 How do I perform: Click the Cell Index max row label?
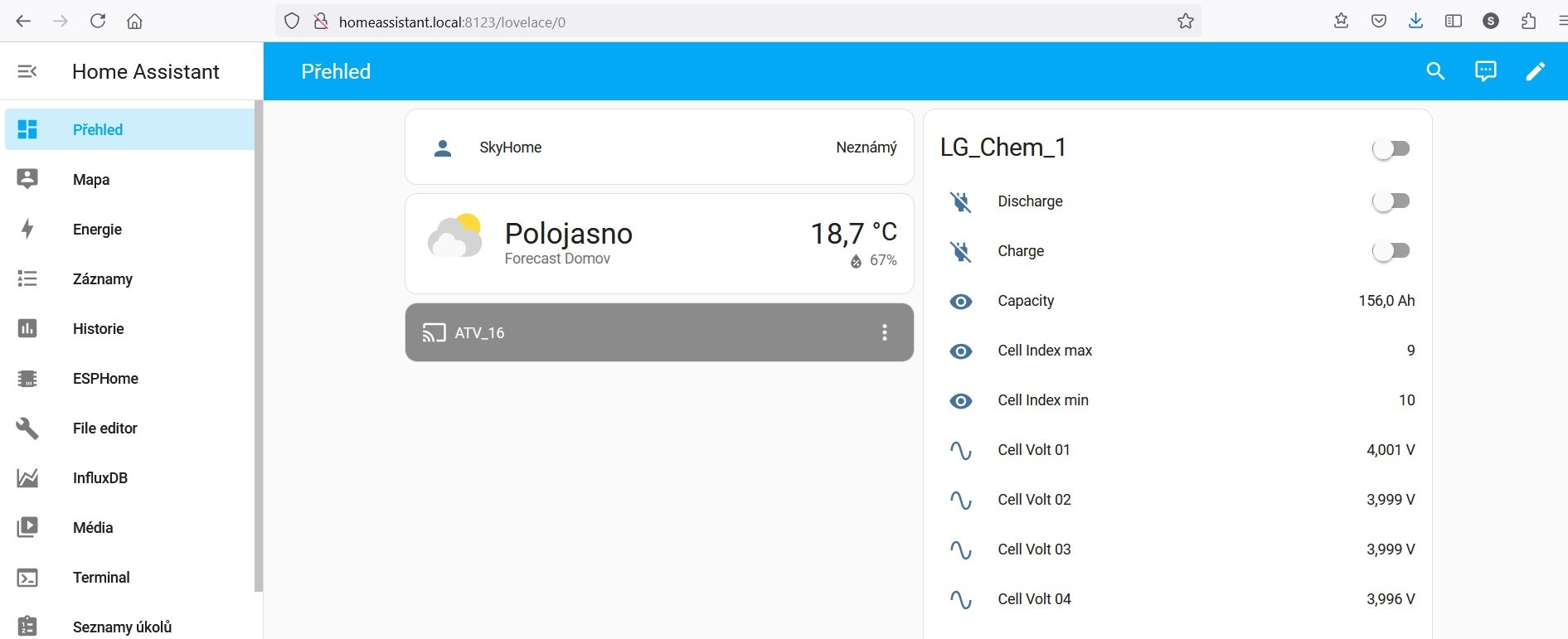(1045, 351)
